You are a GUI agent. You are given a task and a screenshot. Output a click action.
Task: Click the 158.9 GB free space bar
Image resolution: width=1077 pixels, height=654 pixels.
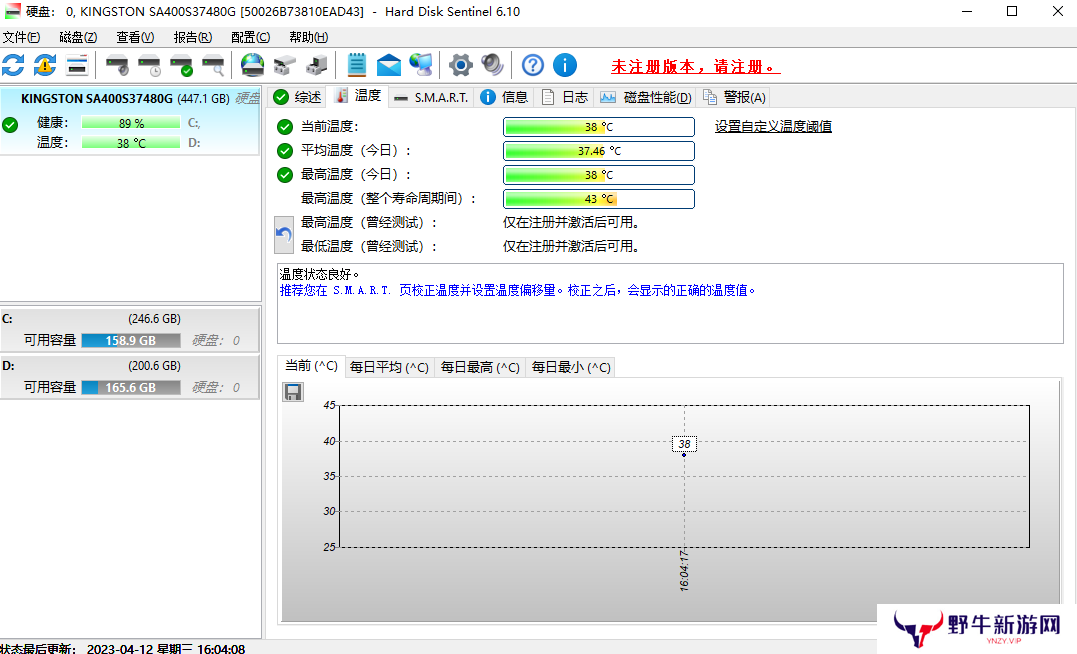[x=131, y=341]
